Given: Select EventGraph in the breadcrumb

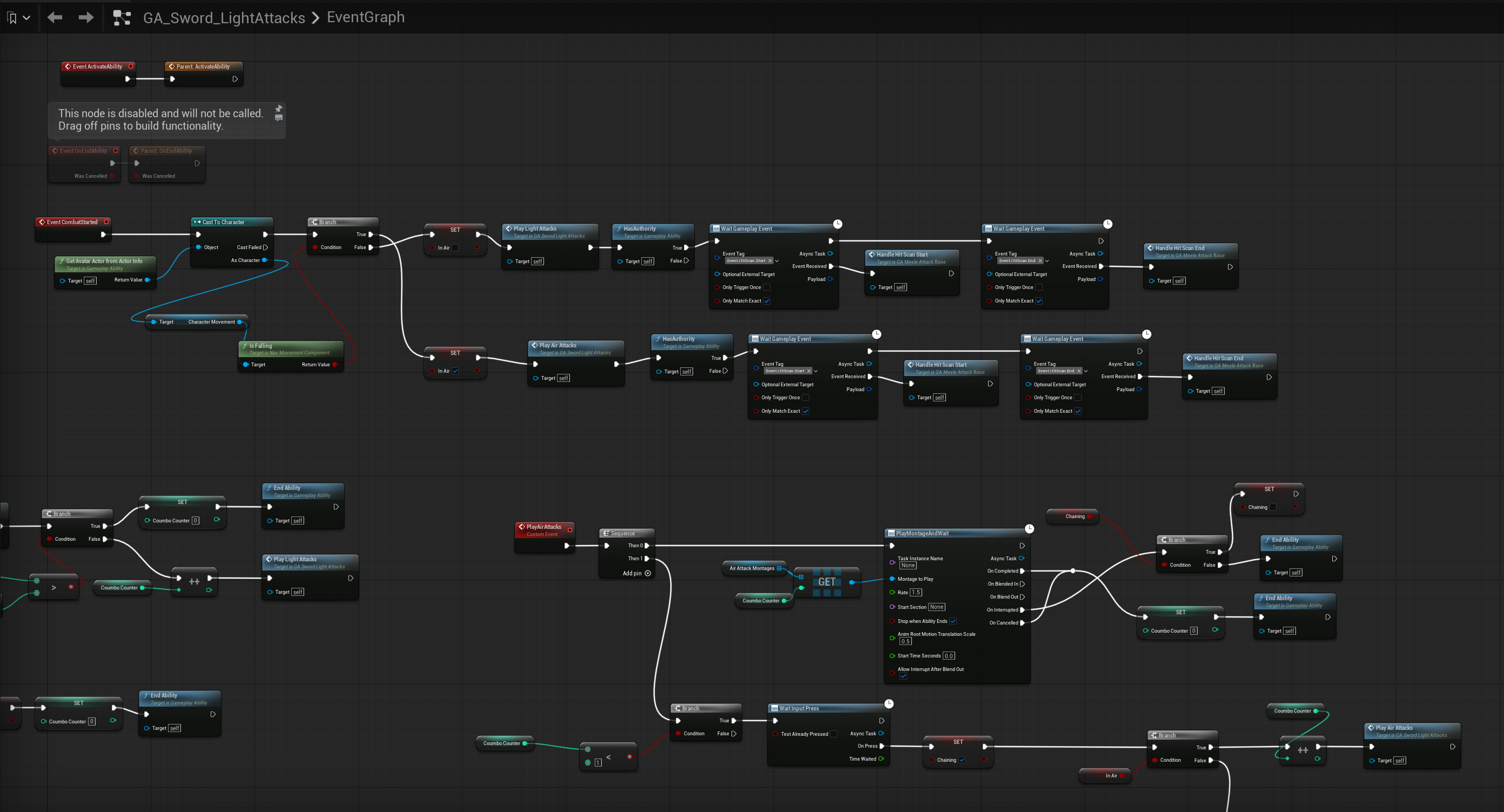Looking at the screenshot, I should [x=366, y=17].
